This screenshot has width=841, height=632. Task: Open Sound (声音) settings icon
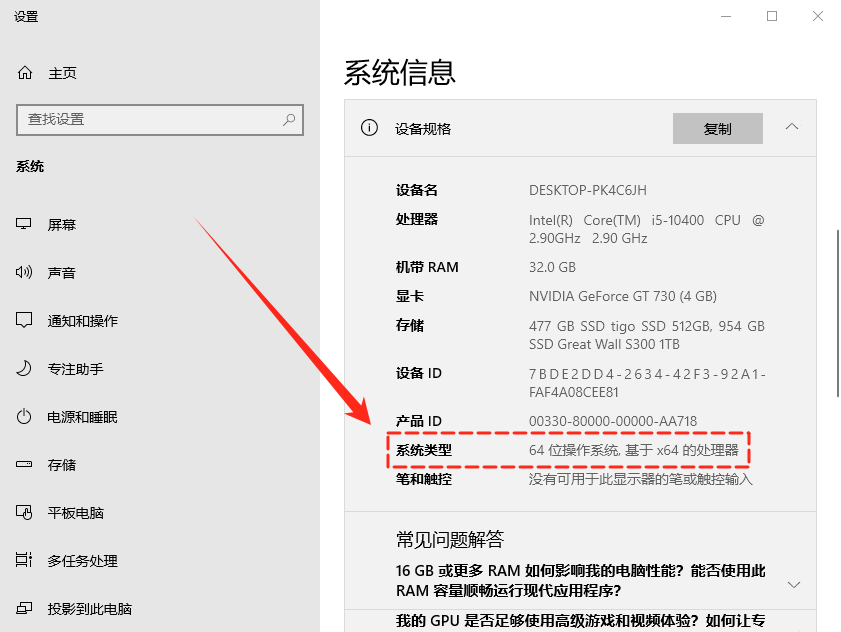click(x=25, y=273)
